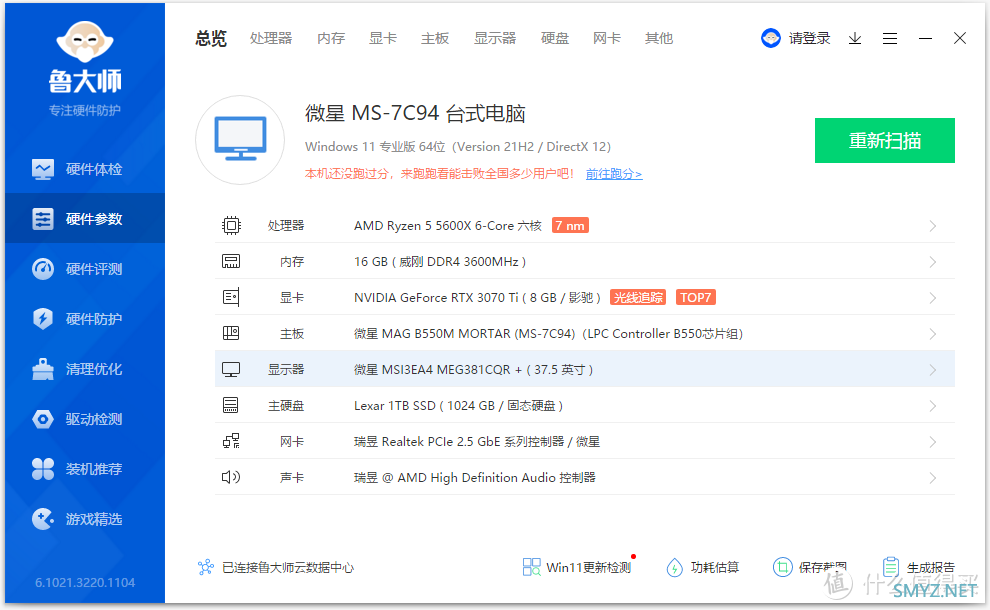Switch to the top 显示器 tab

click(x=495, y=39)
